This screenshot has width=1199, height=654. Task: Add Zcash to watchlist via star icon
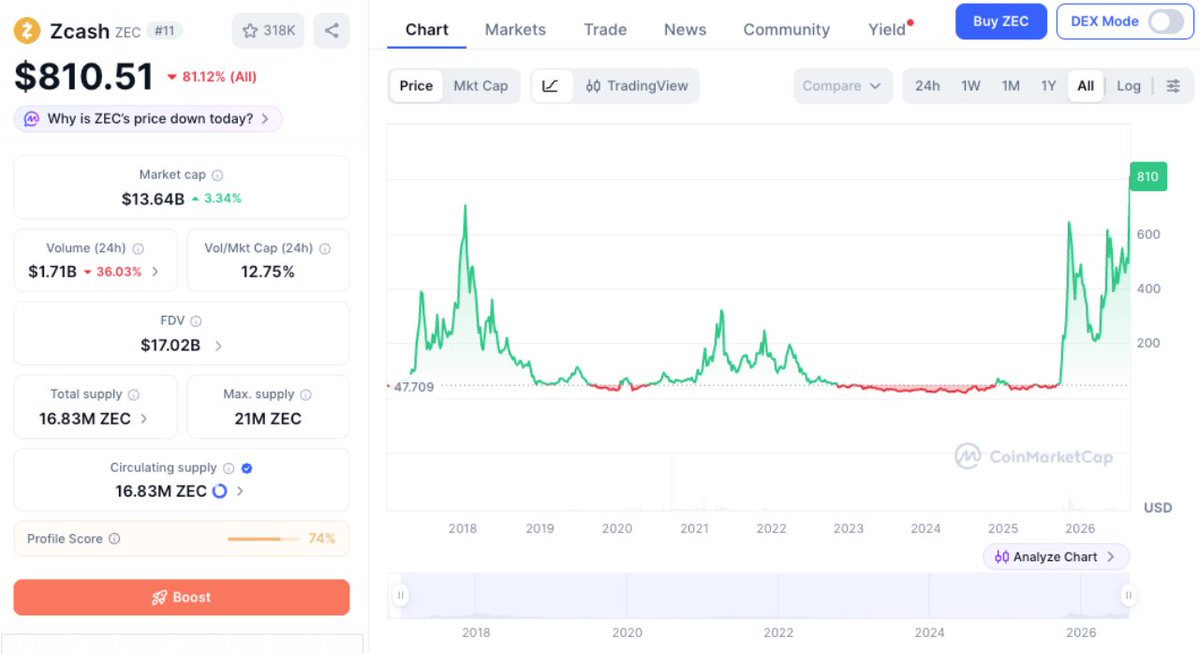250,31
